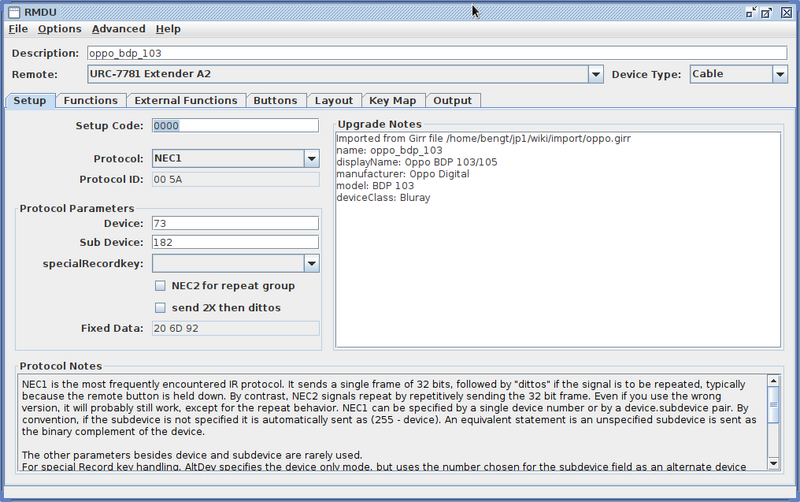Click the line 'manufacturer: Oppo Digital'

pos(403,174)
